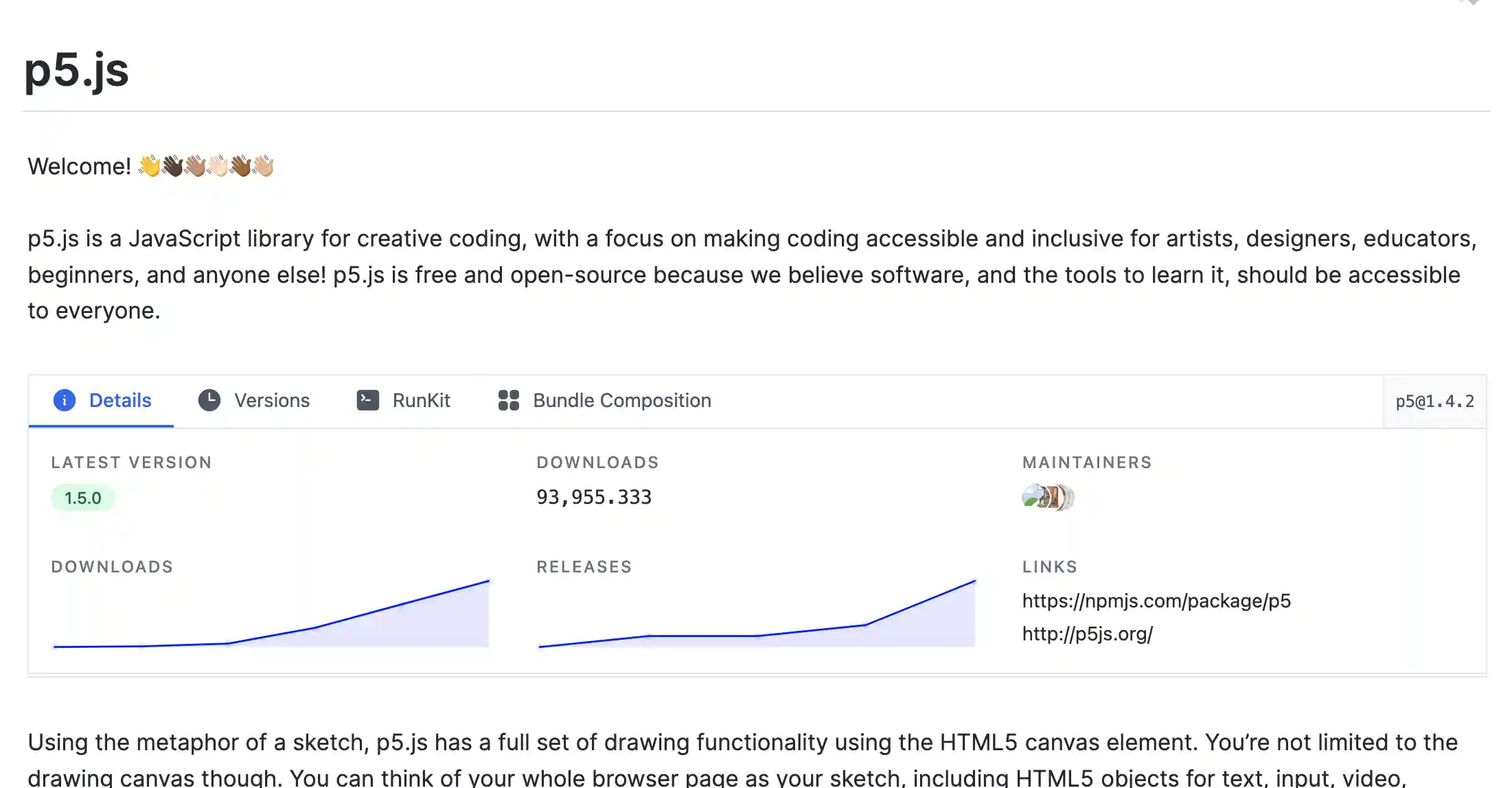The image size is (1512, 788).
Task: Open the http://p5js.org/ link
Action: pos(1088,634)
